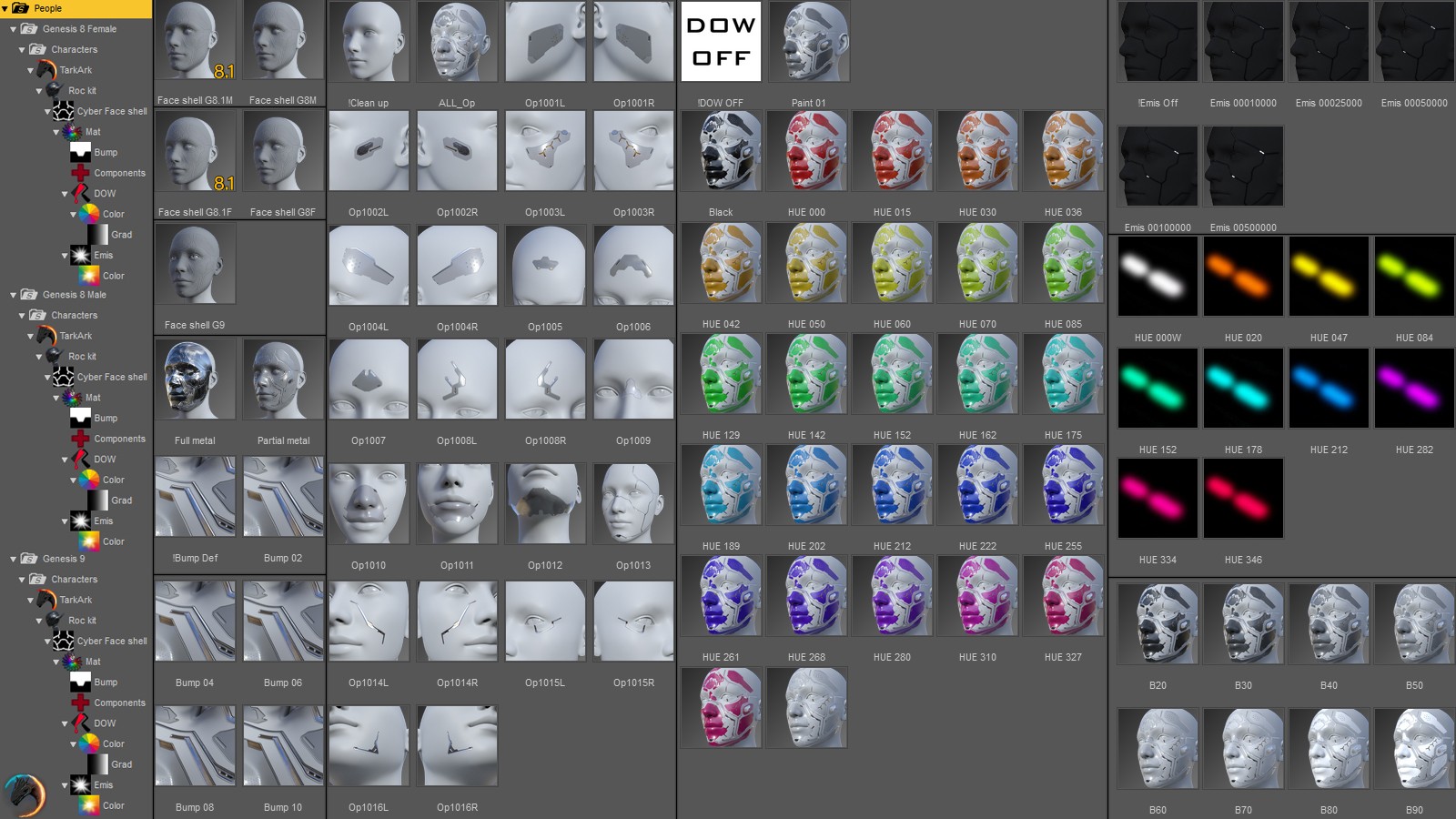Open Color wheel icon under DOW in Genesis 8 Male
The image size is (1456, 819).
(x=88, y=480)
